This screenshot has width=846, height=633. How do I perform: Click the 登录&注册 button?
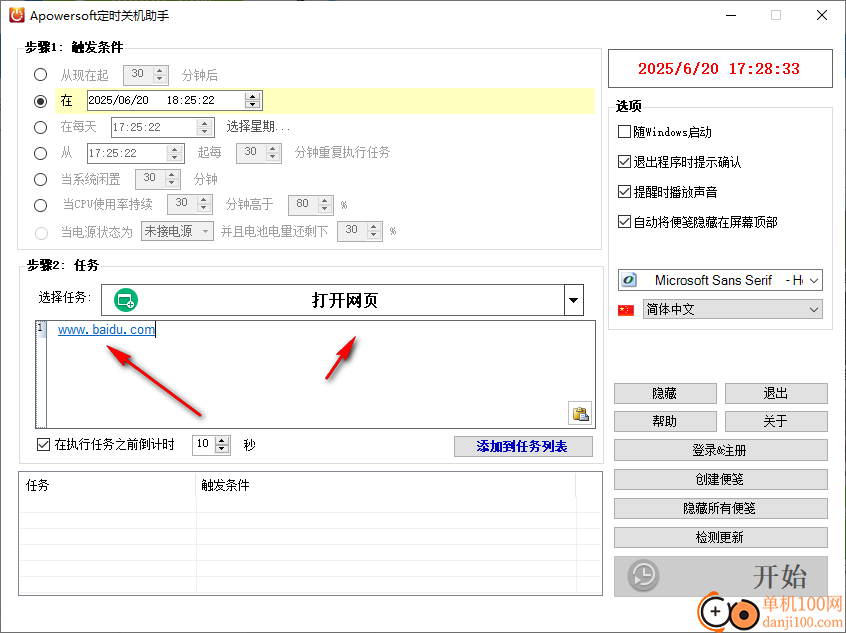(x=720, y=450)
